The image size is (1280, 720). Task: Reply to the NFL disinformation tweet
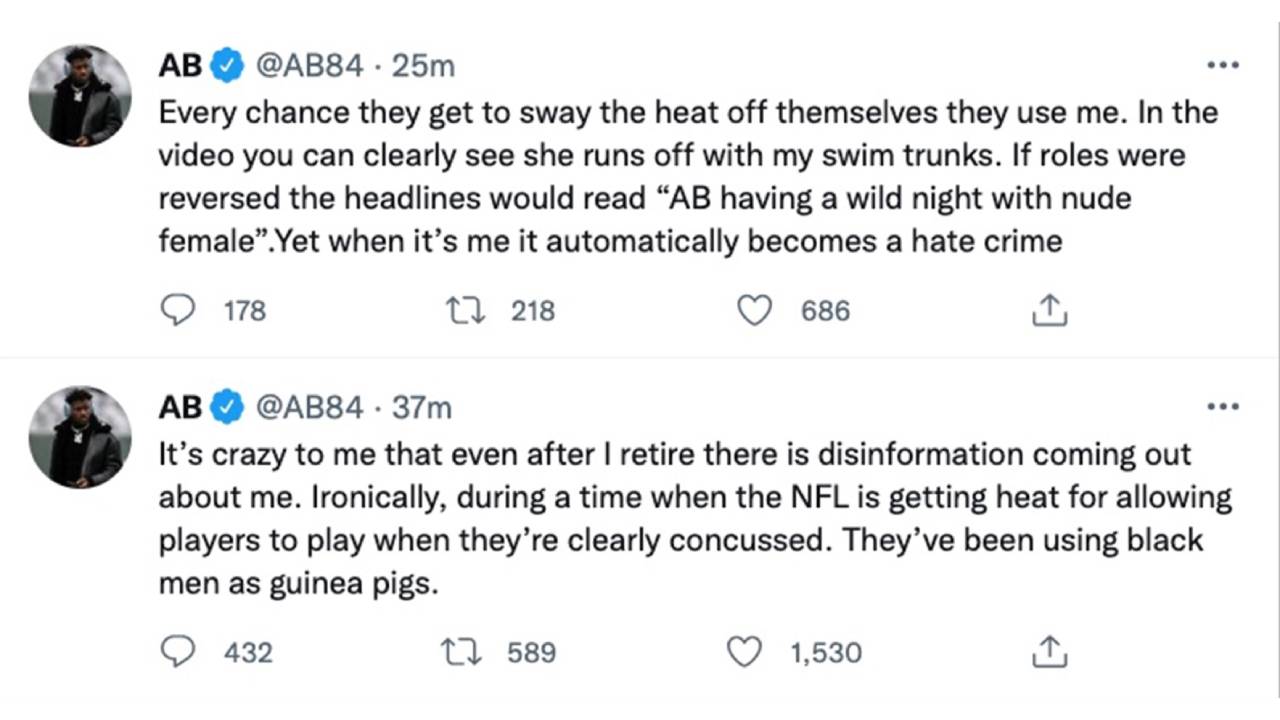[178, 653]
